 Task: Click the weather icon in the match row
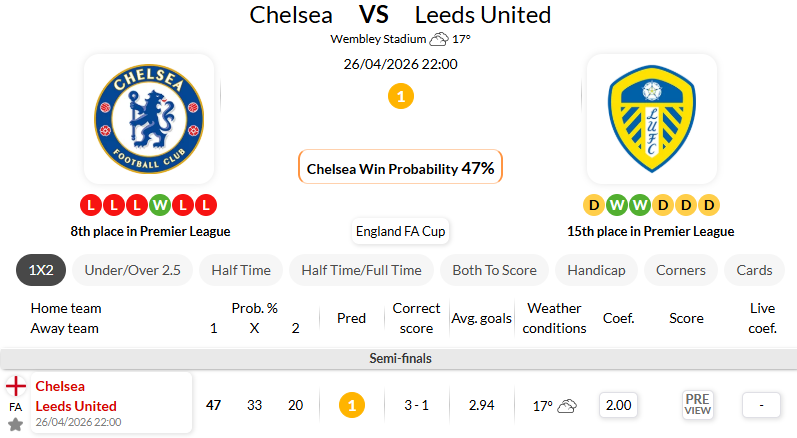(567, 406)
